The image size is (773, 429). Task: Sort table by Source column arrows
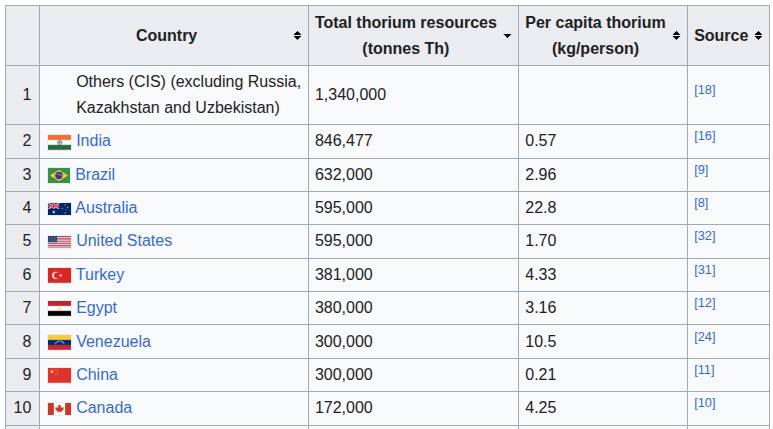point(758,36)
